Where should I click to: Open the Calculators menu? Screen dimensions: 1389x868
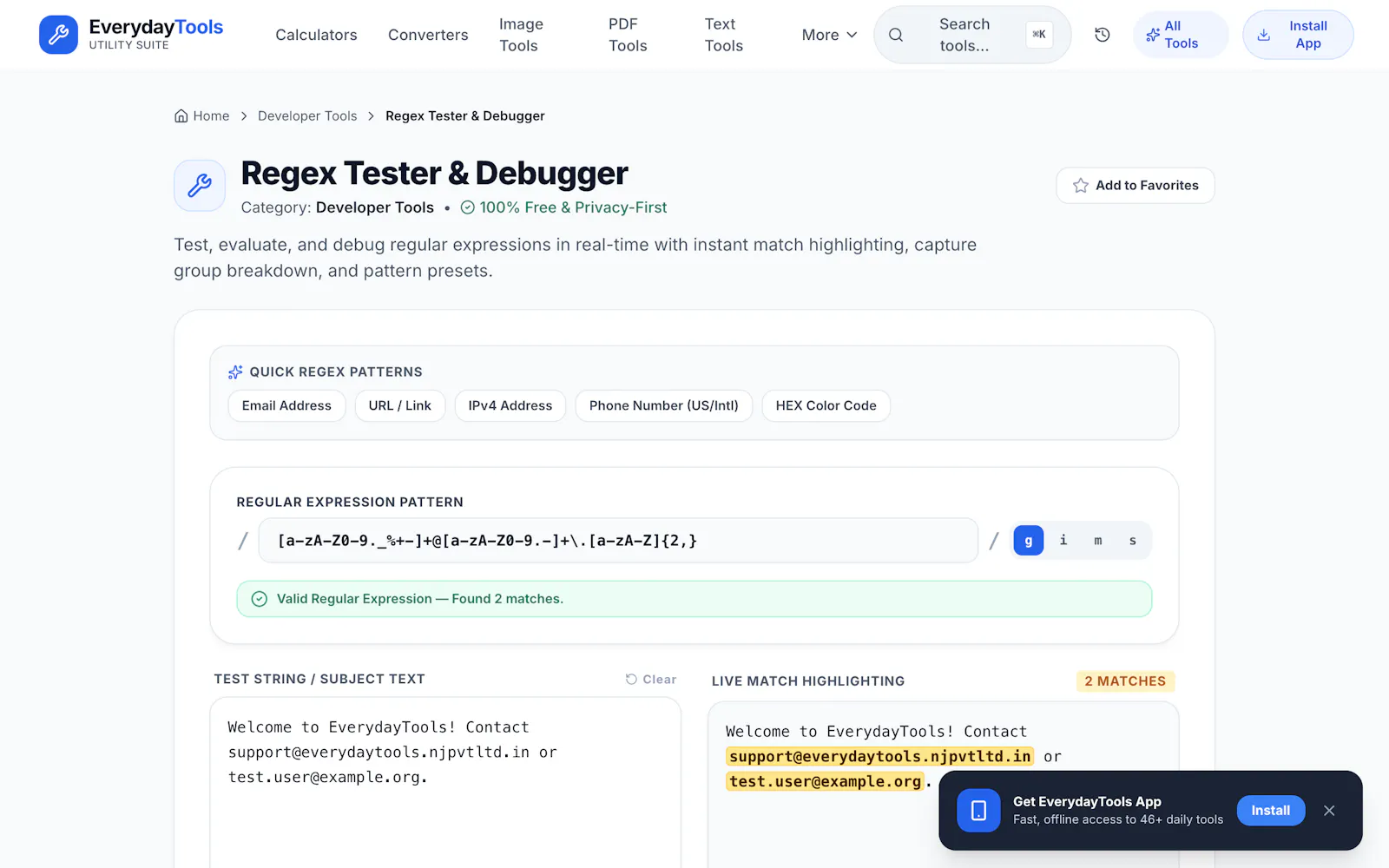pyautogui.click(x=316, y=35)
